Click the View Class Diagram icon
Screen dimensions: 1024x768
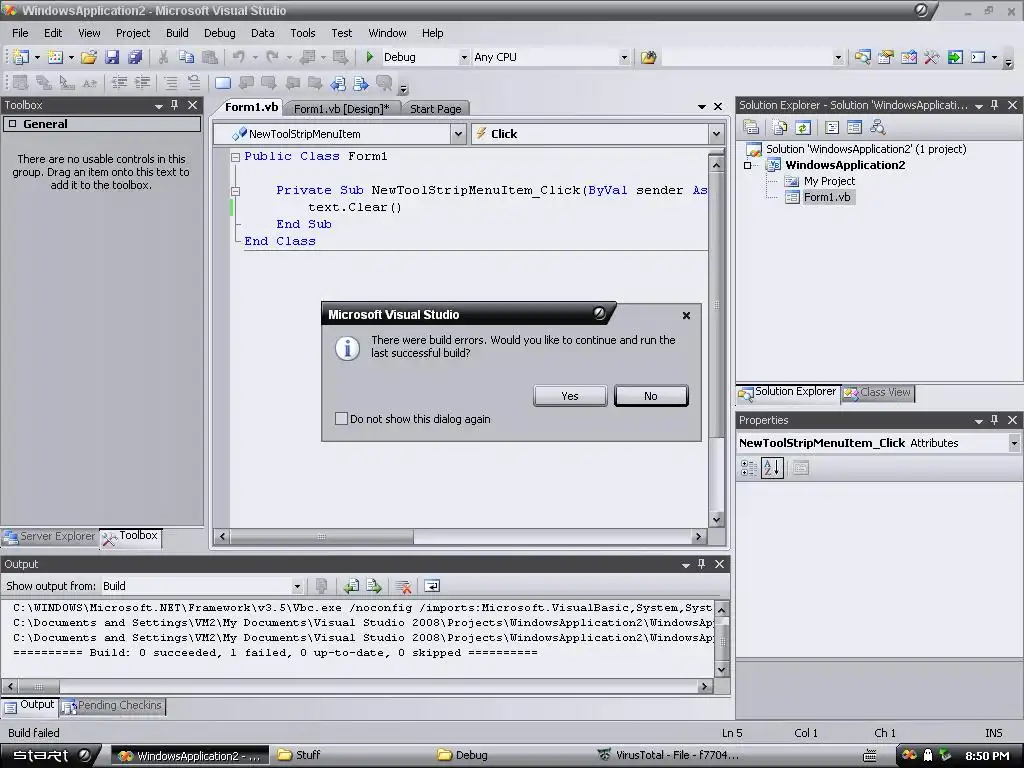[x=878, y=127]
